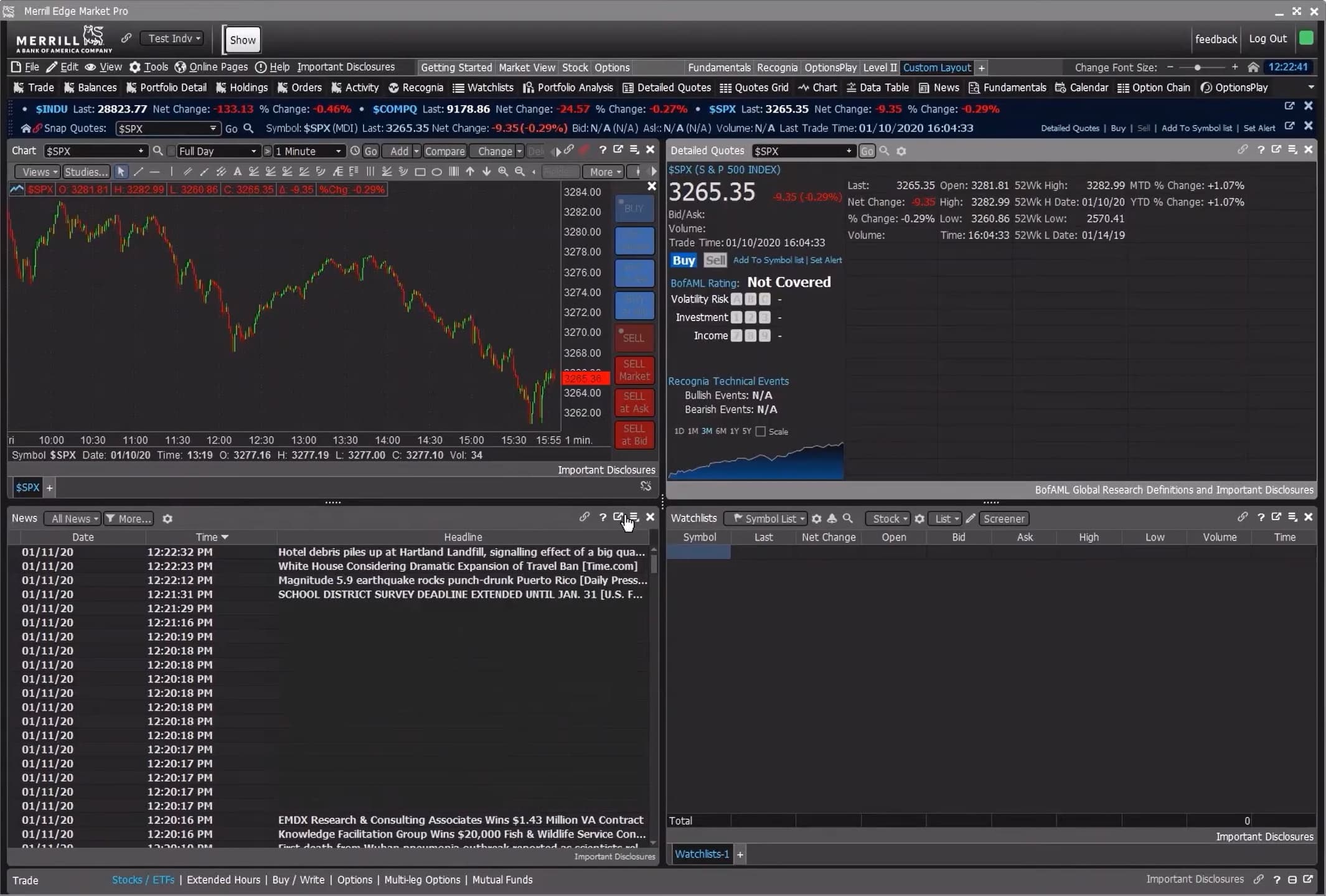Select 1M range on mini chart
The image size is (1326, 896).
(692, 431)
